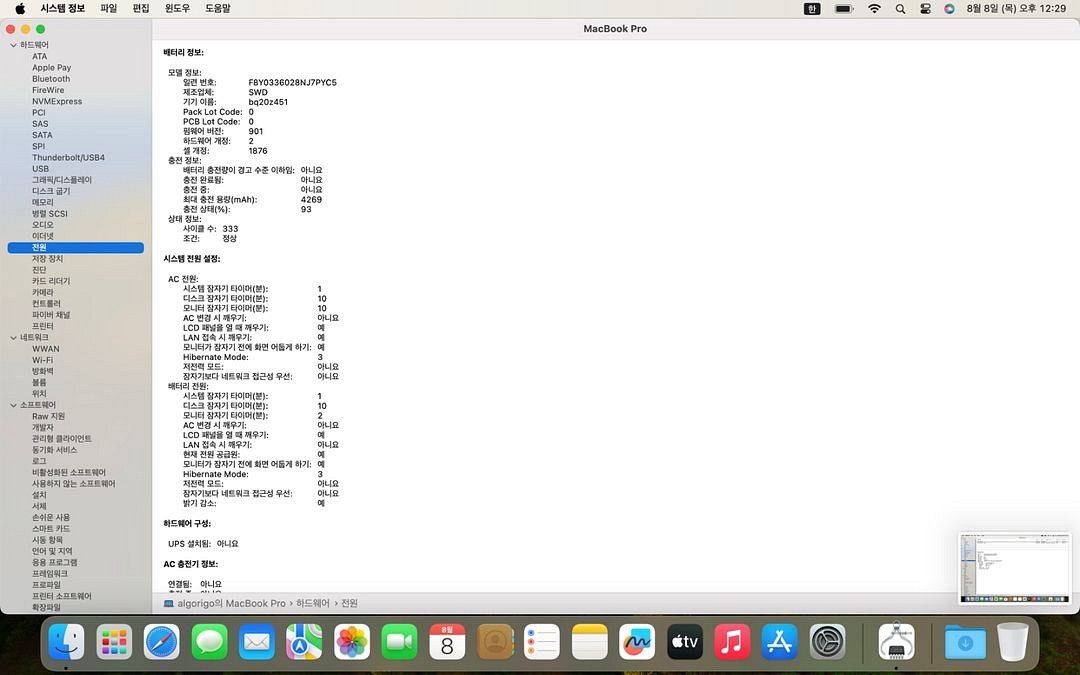Show 방화벽 network information
This screenshot has width=1080, height=675.
[43, 371]
